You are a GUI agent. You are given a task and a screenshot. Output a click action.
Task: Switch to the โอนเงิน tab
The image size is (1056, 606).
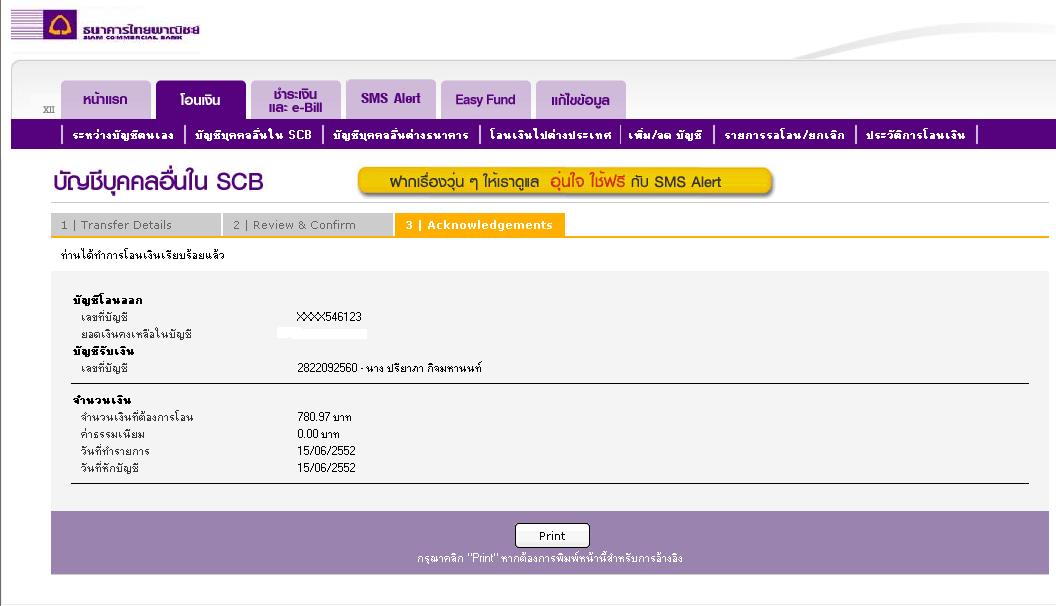click(201, 100)
